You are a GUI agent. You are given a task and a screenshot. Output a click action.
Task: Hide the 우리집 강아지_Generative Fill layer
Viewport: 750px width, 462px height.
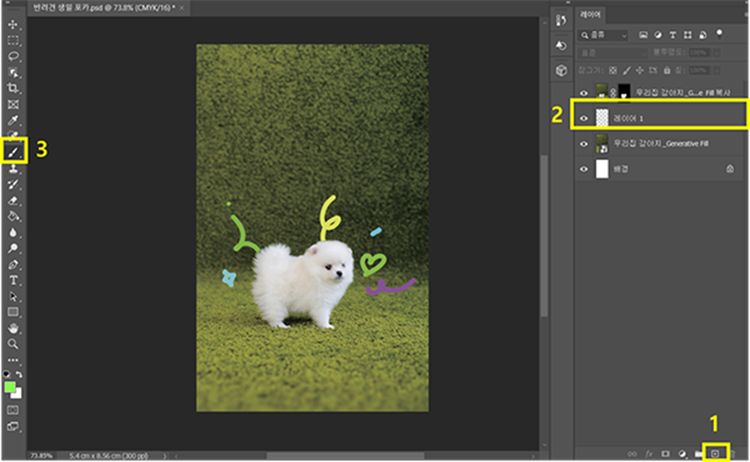tap(586, 143)
